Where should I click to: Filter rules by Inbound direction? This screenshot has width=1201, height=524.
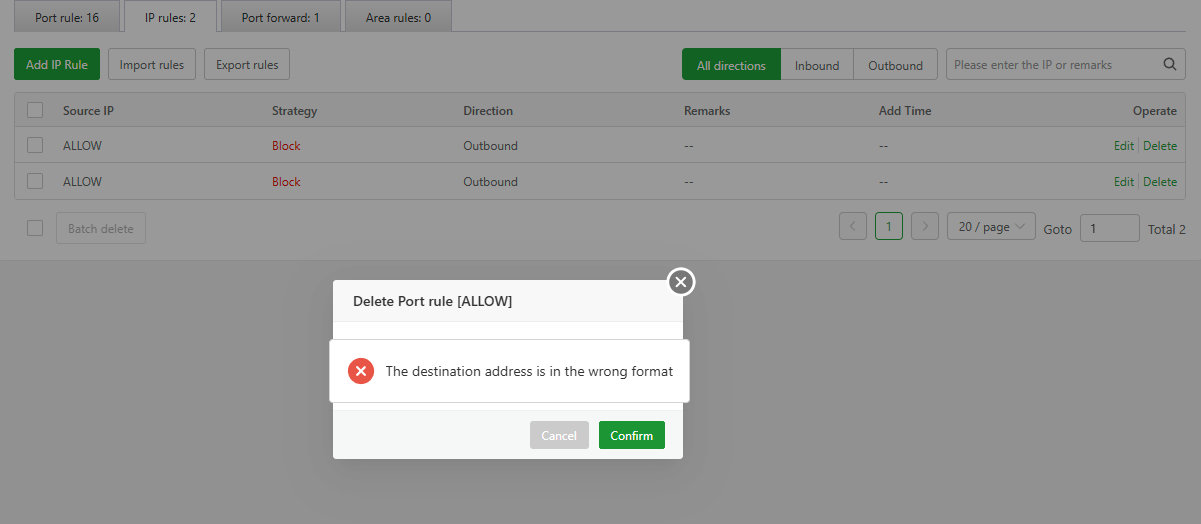tap(817, 65)
